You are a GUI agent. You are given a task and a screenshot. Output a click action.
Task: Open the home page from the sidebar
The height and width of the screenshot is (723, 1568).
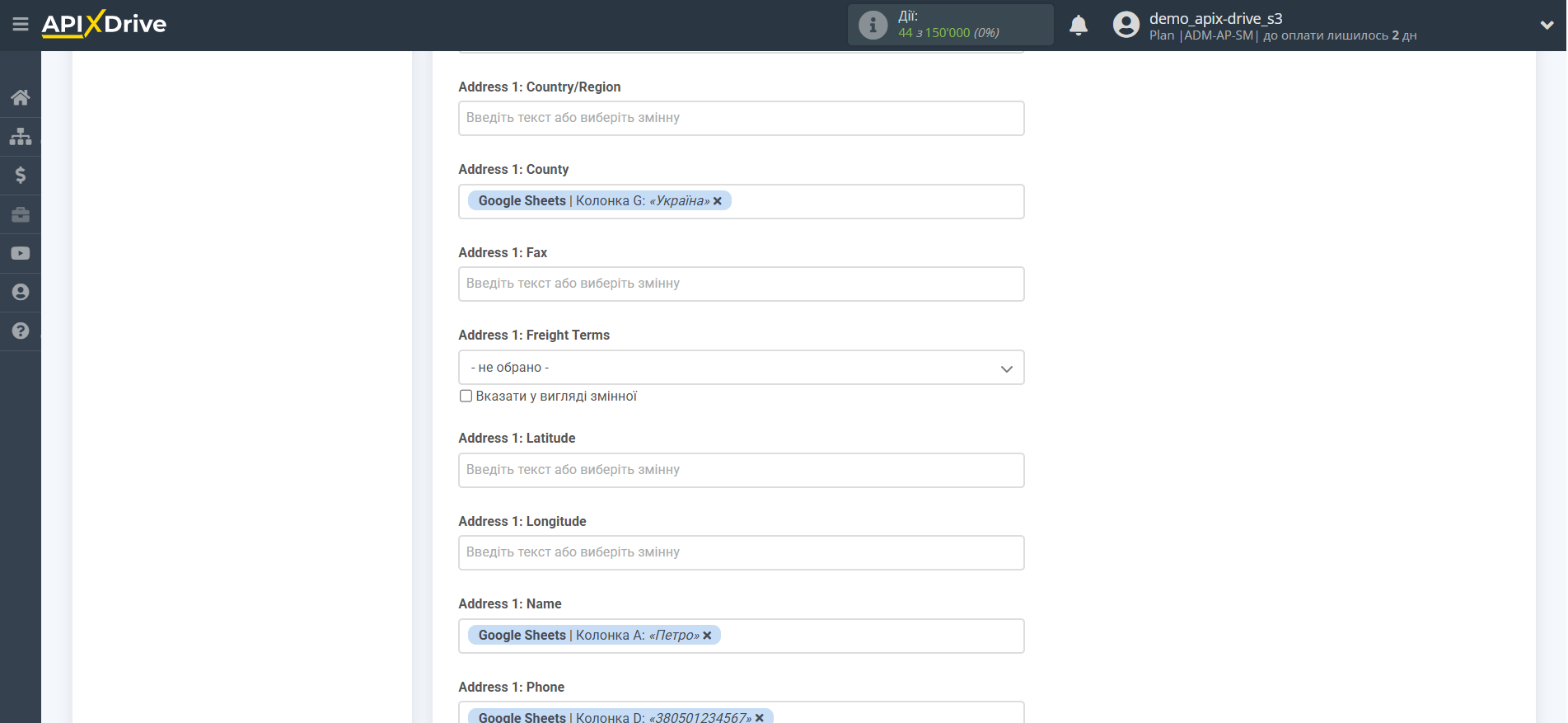tap(21, 97)
